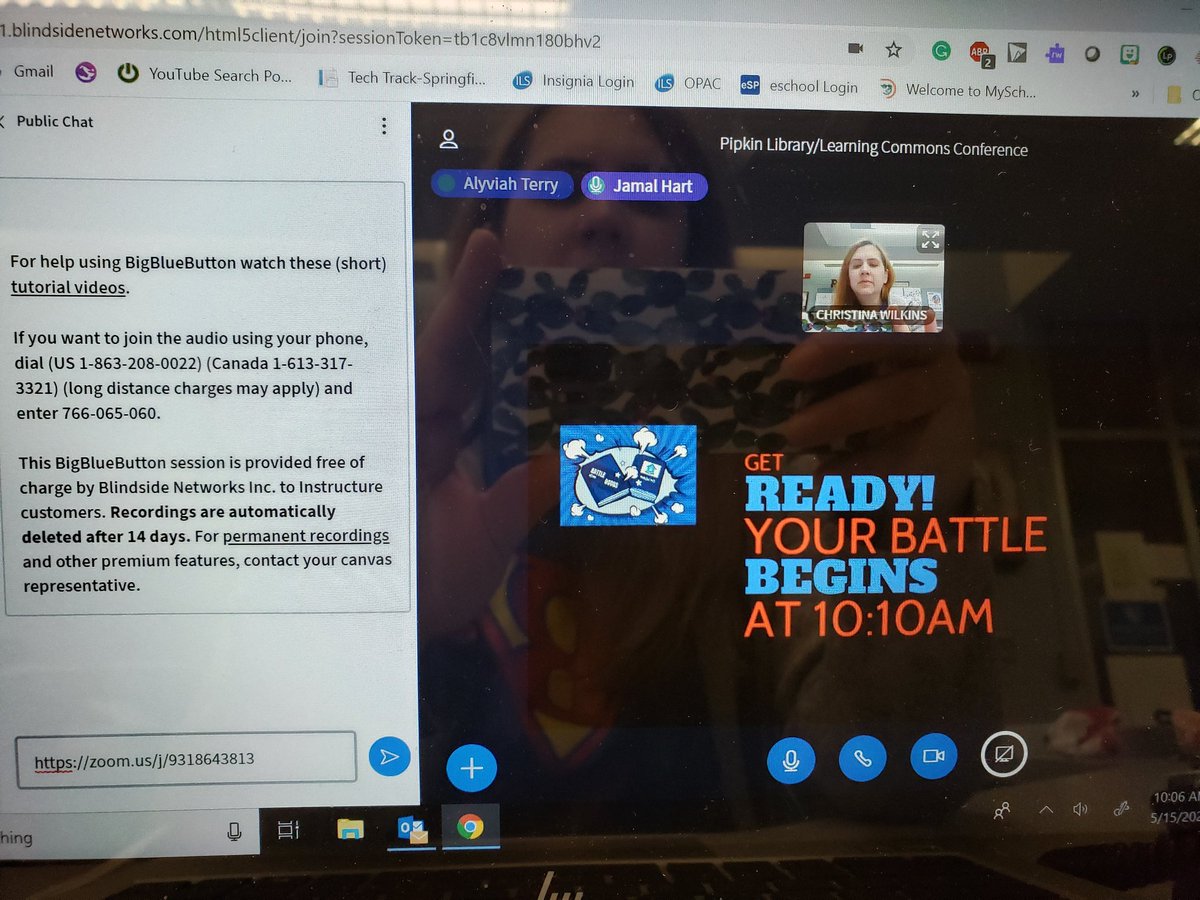This screenshot has height=900, width=1200.
Task: Open the eschool Login bookmark
Action: (799, 87)
